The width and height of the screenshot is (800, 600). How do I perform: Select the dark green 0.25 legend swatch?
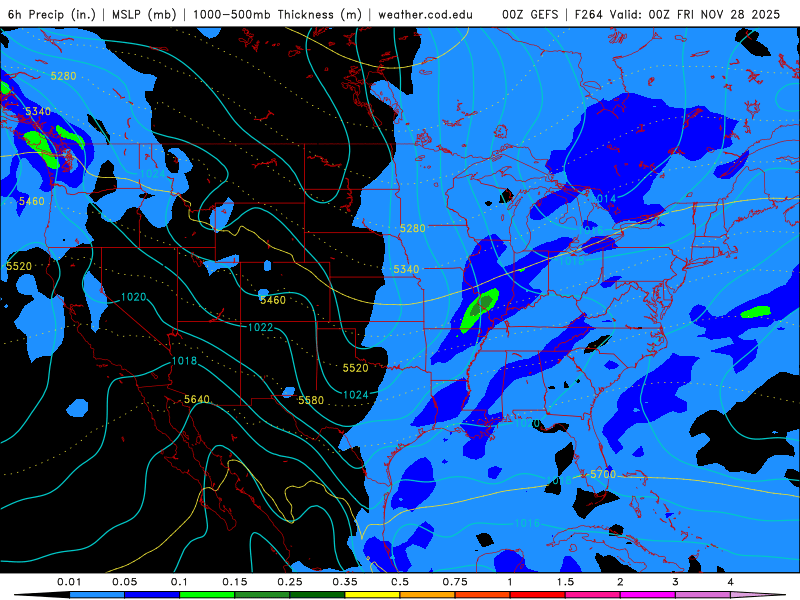point(317,595)
